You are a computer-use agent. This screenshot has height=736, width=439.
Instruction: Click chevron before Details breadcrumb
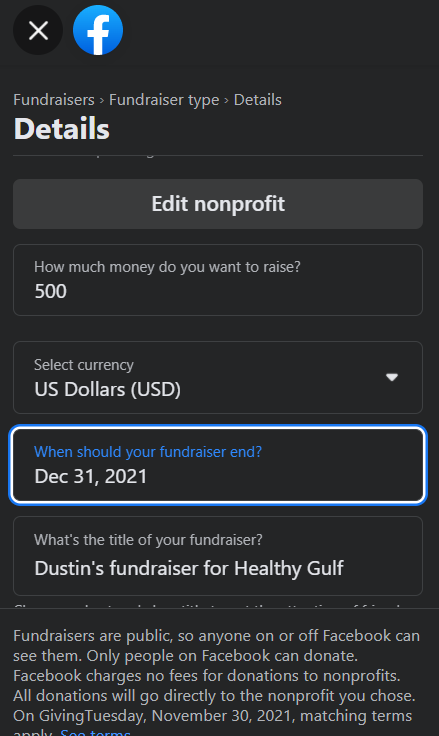pos(226,100)
